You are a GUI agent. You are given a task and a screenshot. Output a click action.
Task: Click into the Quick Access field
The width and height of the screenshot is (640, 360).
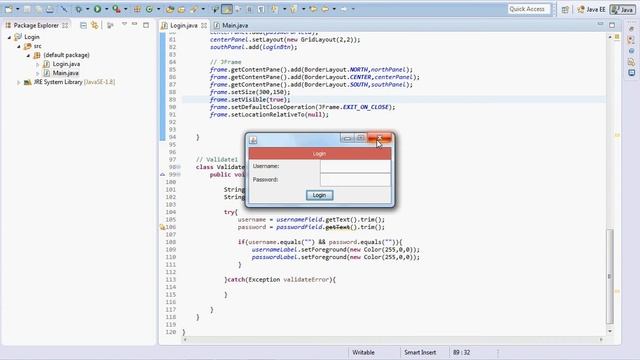tap(529, 9)
